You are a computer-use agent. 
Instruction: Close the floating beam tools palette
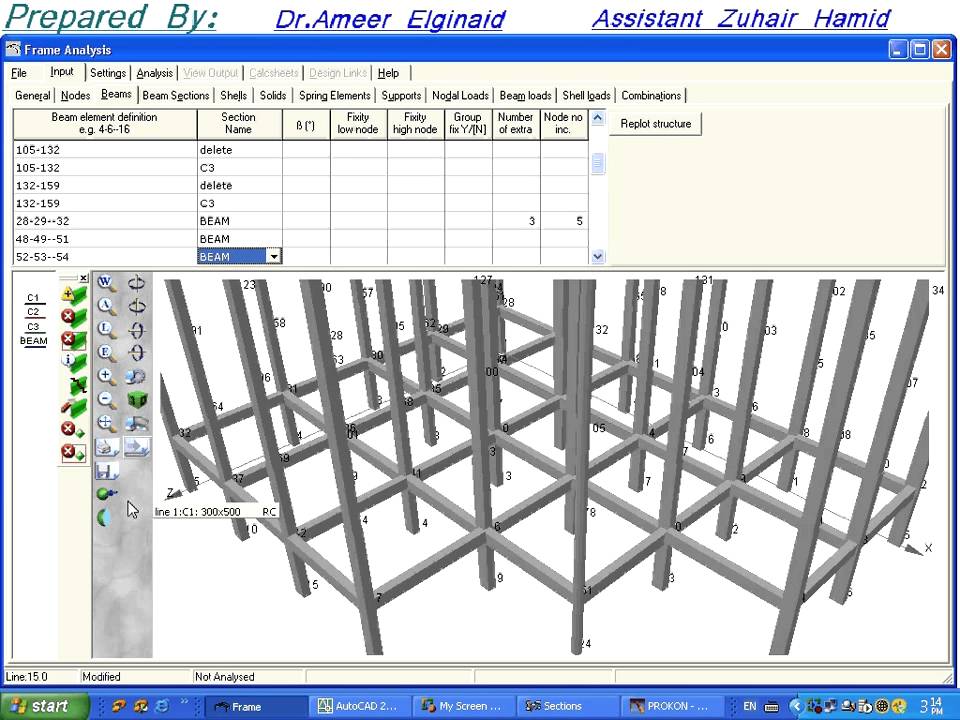point(83,278)
